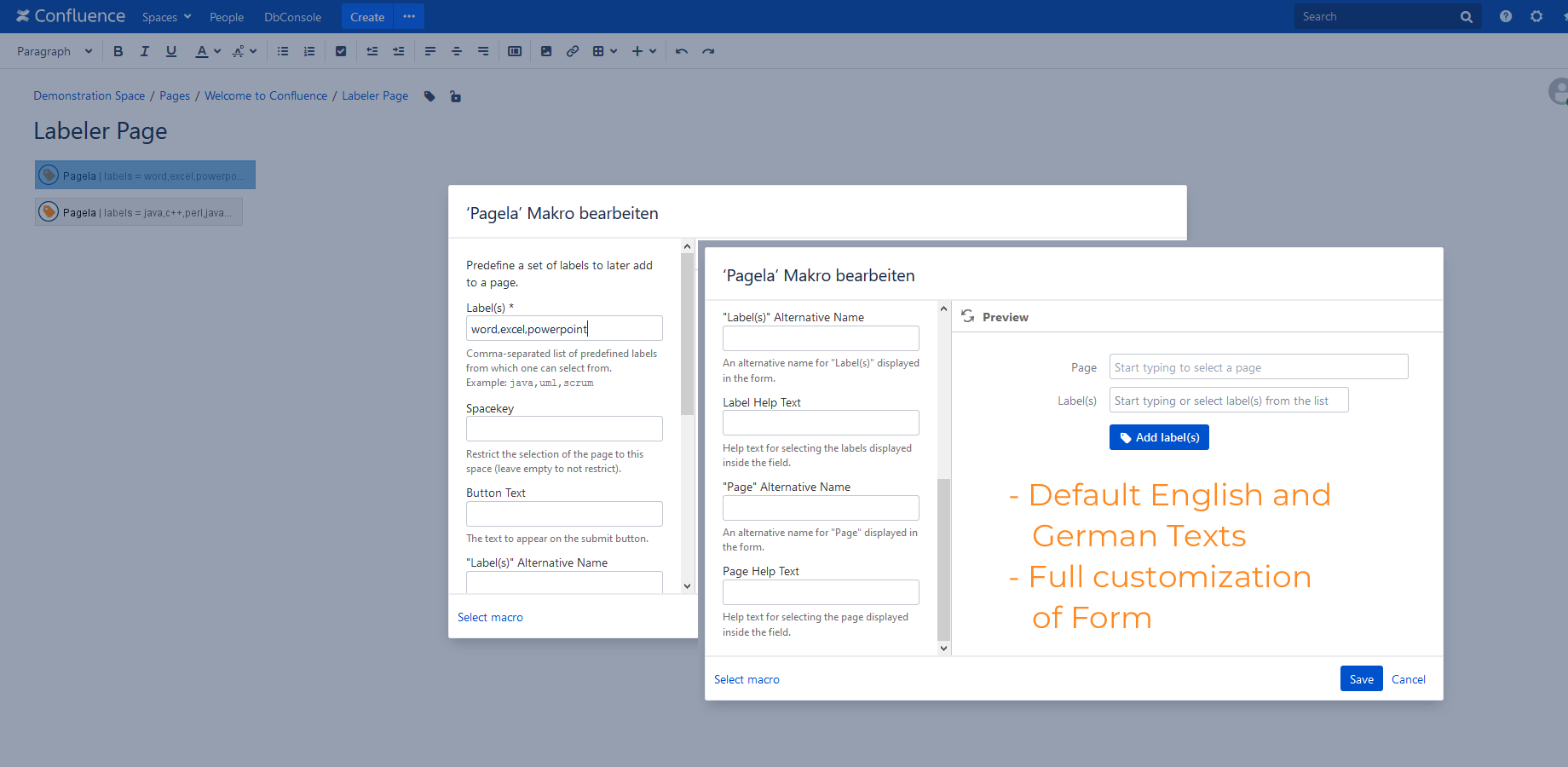Screen dimensions: 1568x767
Task: Toggle bold formatting in editor toolbar
Action: coord(118,51)
